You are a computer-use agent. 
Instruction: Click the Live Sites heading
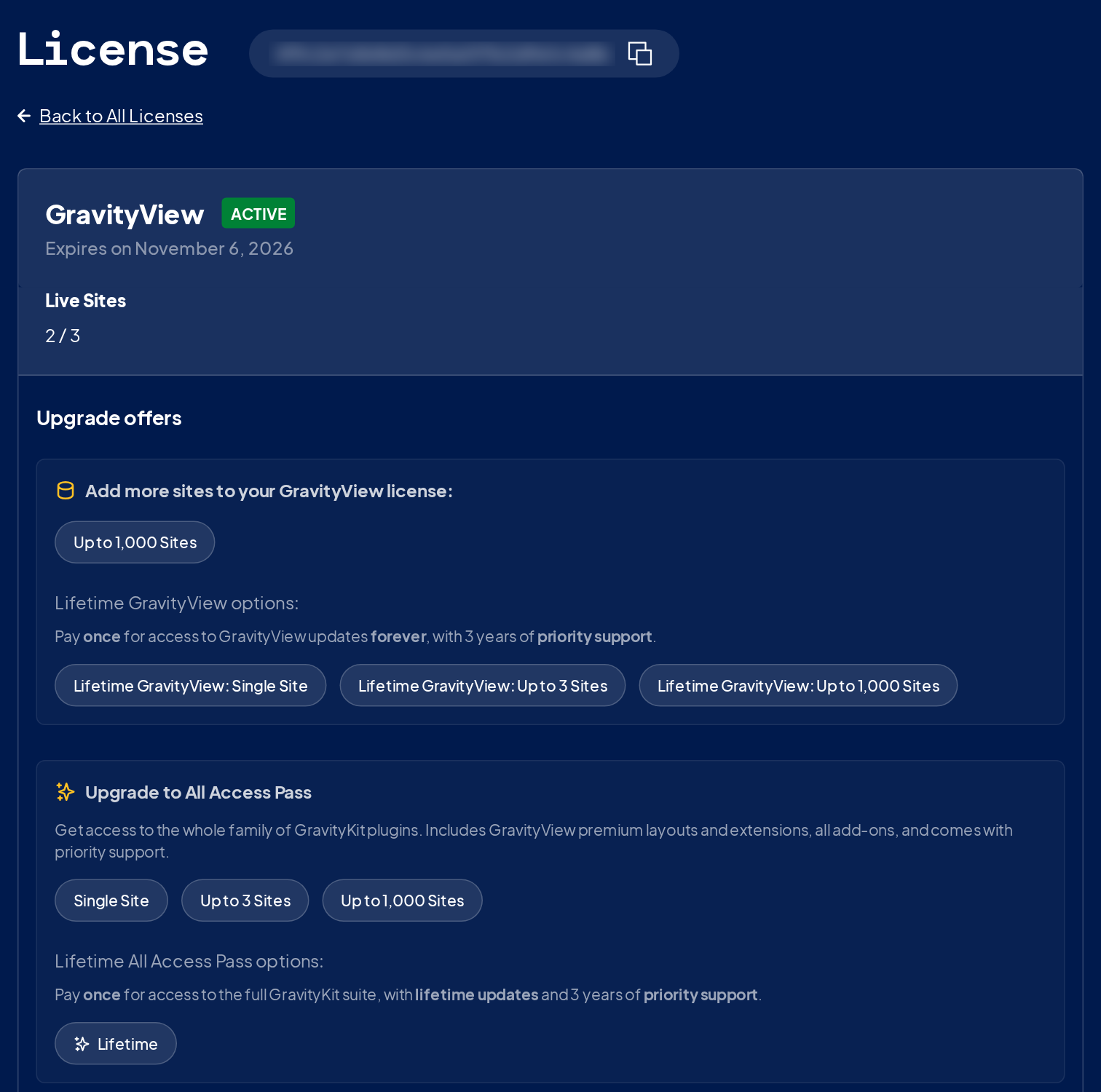(85, 301)
